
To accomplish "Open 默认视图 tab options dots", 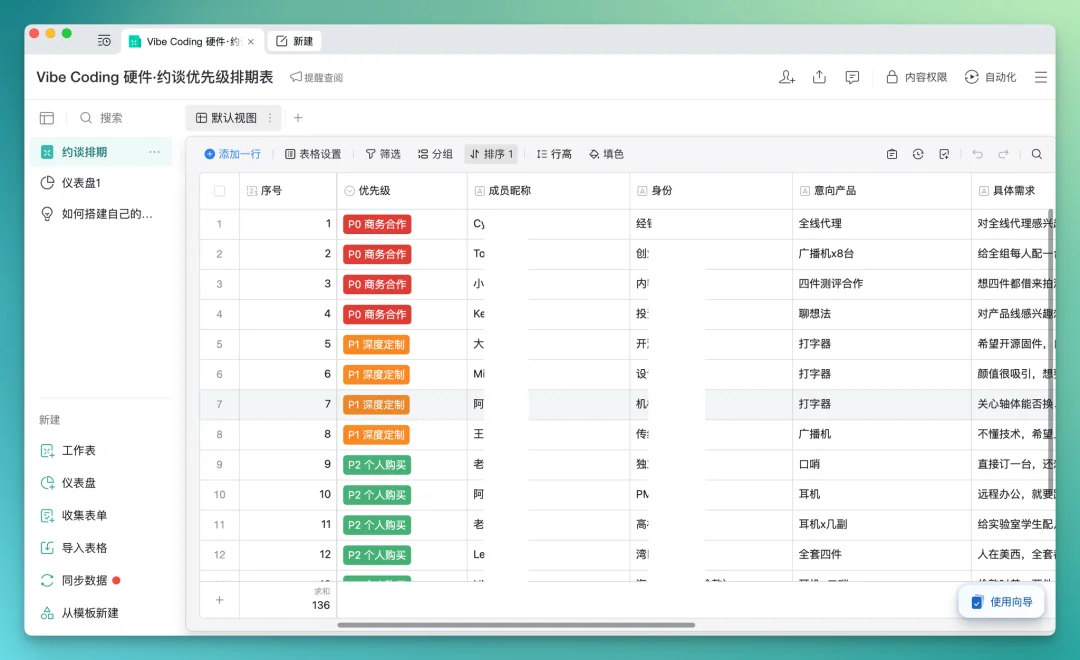I will click(x=270, y=118).
